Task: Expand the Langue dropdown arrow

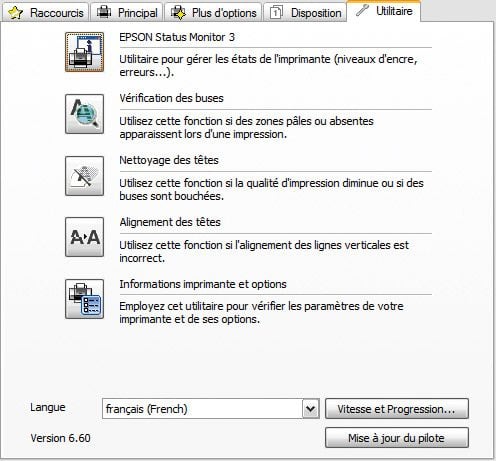Action: point(311,409)
